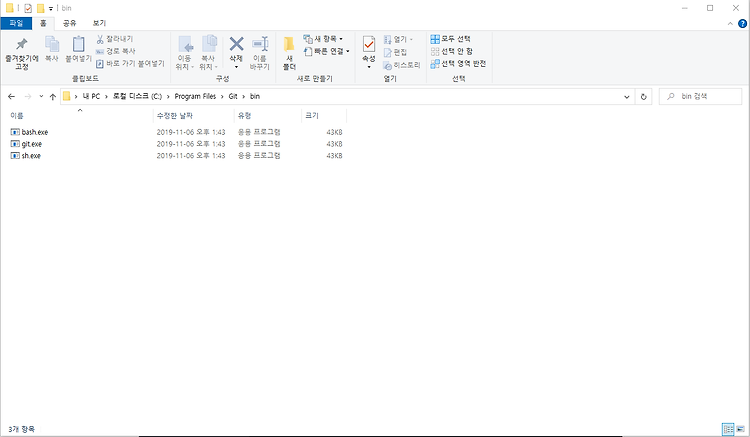Switch to the 홈 (Home) ribbon tab
This screenshot has width=750, height=437.
pos(43,23)
